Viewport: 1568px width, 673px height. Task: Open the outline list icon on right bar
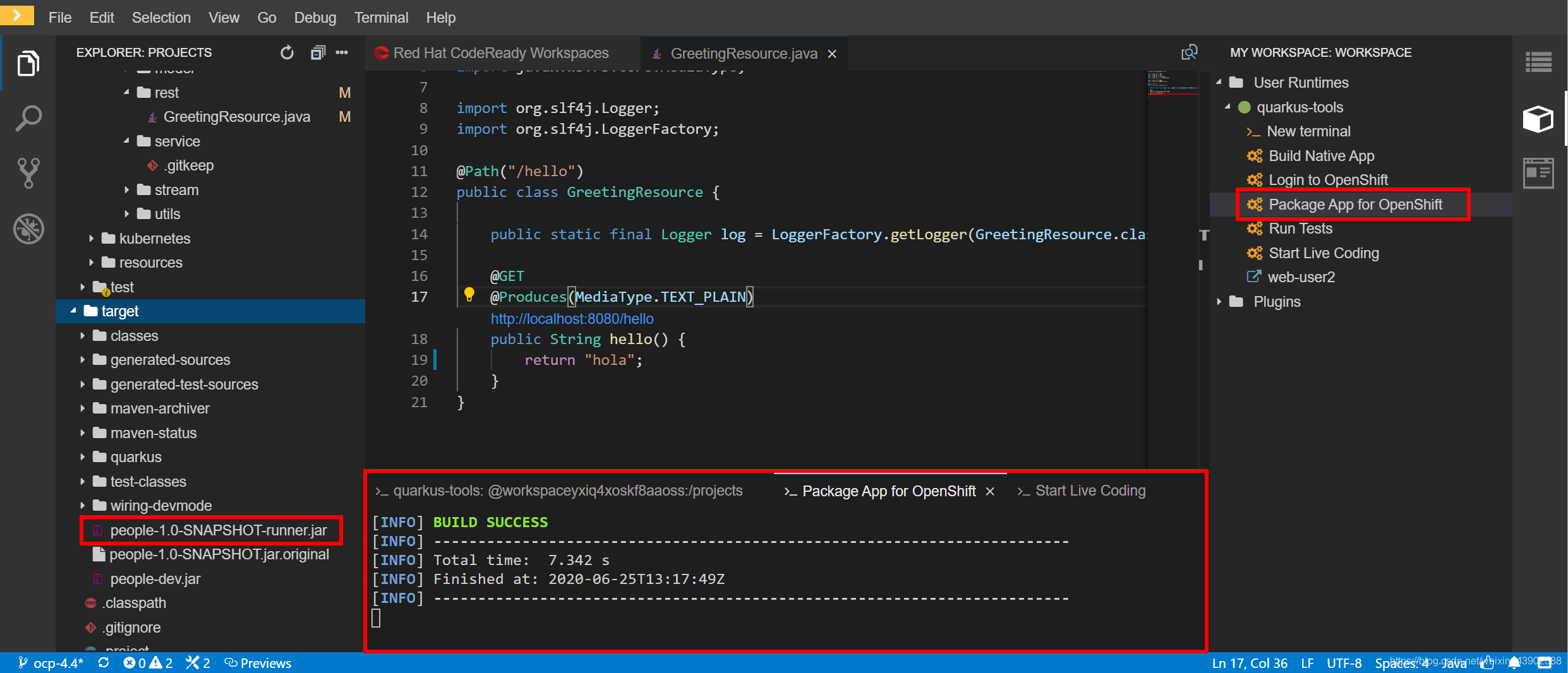(x=1538, y=62)
